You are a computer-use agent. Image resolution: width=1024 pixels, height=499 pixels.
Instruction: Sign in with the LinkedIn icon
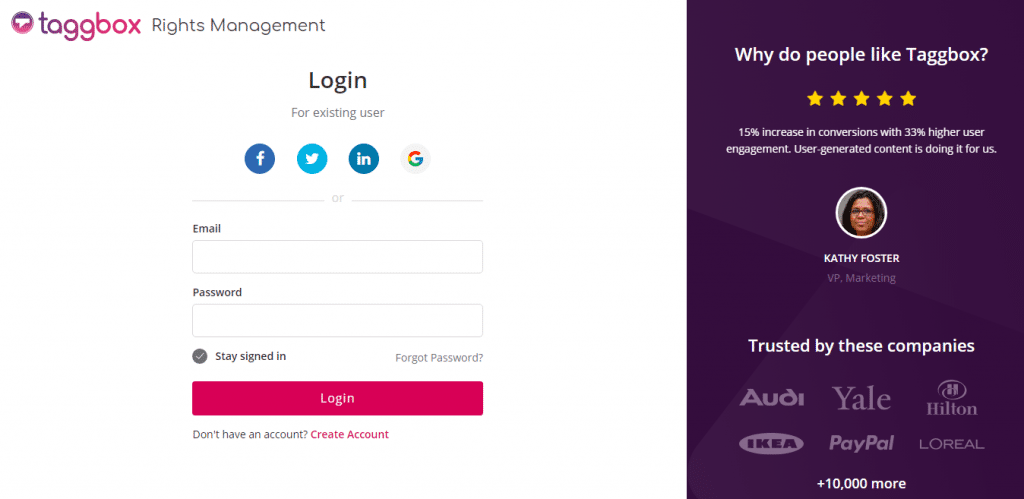[x=364, y=158]
